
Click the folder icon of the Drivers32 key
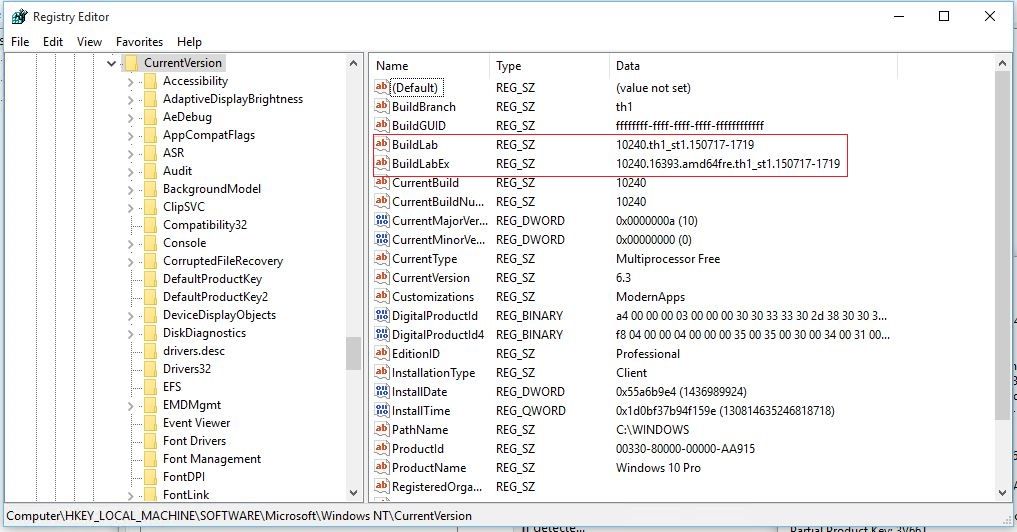point(150,369)
